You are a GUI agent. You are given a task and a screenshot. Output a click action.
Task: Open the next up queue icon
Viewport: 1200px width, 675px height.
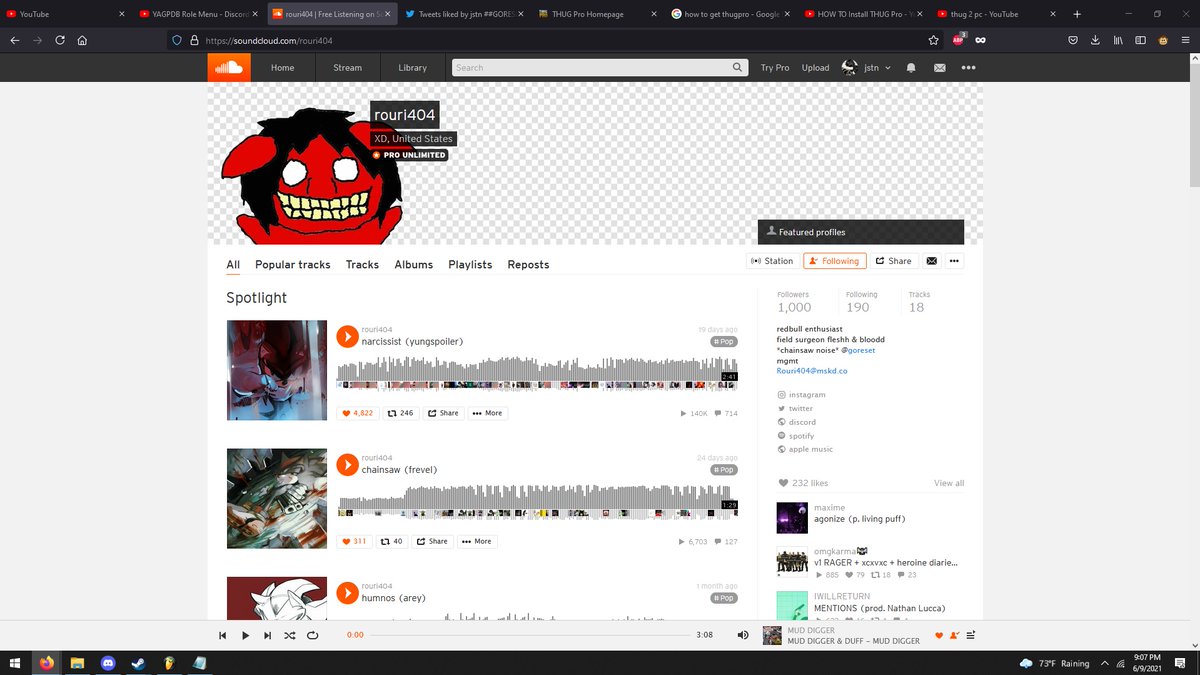click(971, 635)
